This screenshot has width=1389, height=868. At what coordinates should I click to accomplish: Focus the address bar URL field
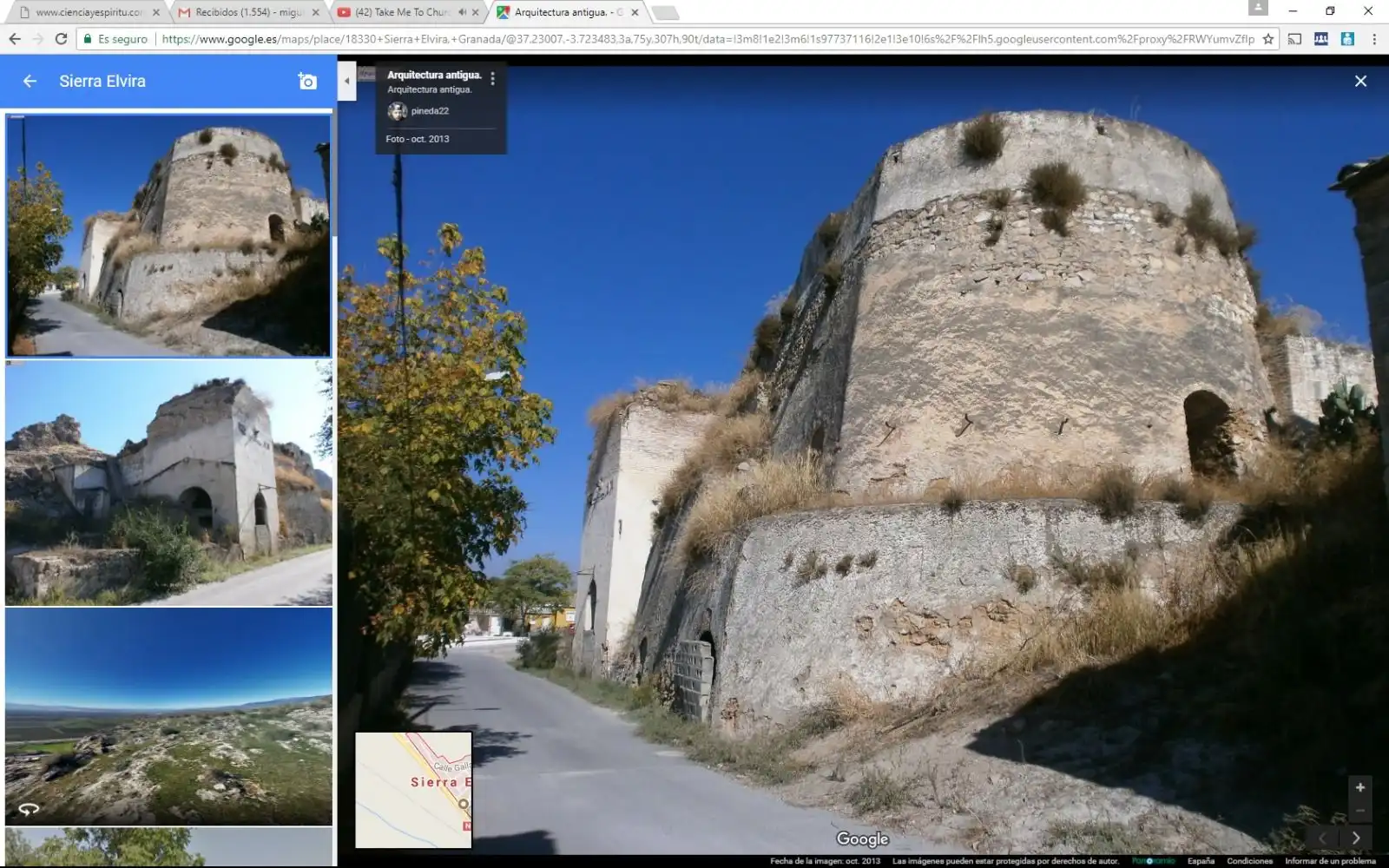tap(708, 39)
